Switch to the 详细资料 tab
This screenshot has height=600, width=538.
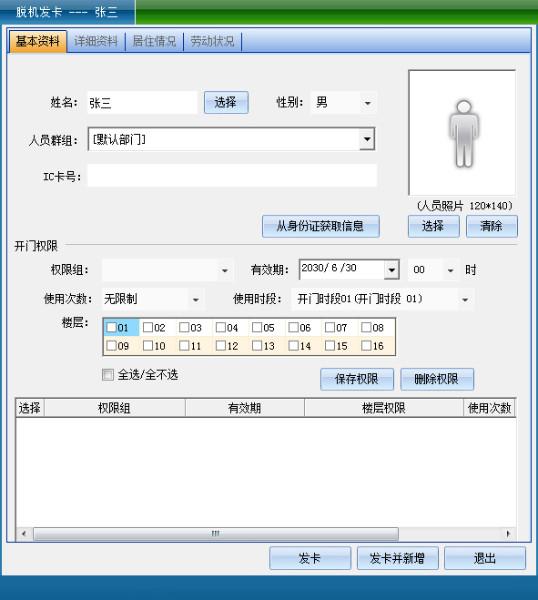[x=96, y=41]
